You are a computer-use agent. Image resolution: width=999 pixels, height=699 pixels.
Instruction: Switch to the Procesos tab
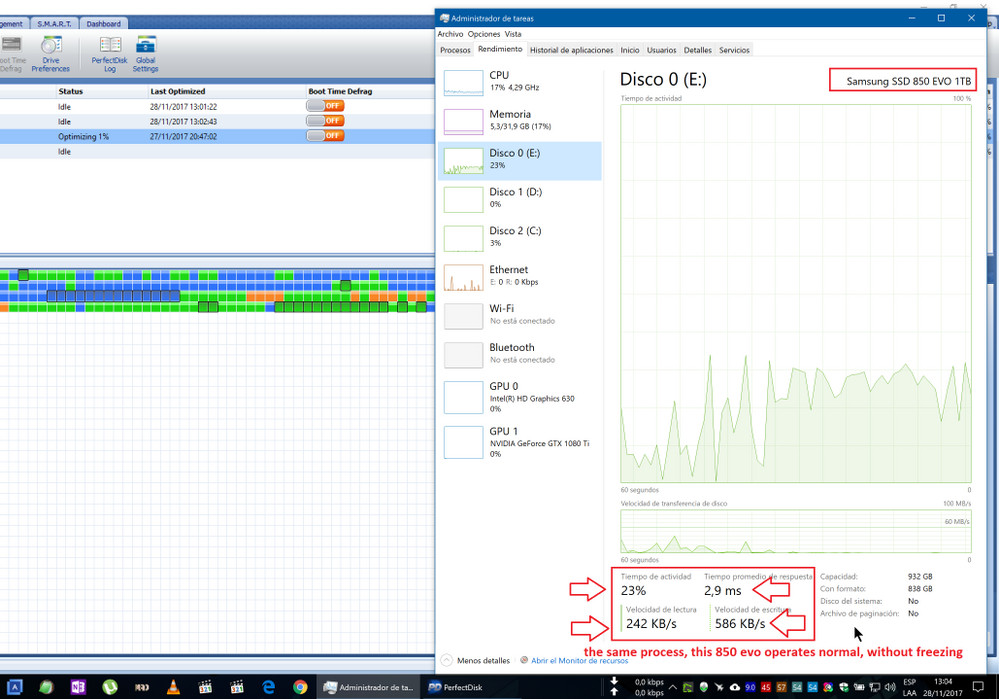[455, 50]
